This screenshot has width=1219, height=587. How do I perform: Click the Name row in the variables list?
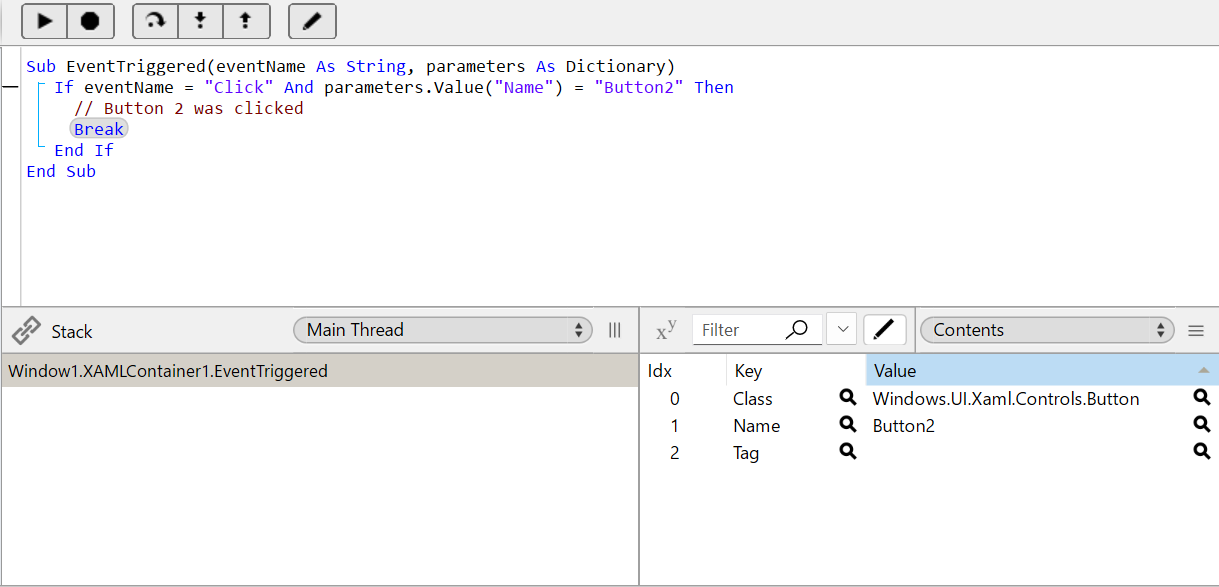tap(757, 425)
